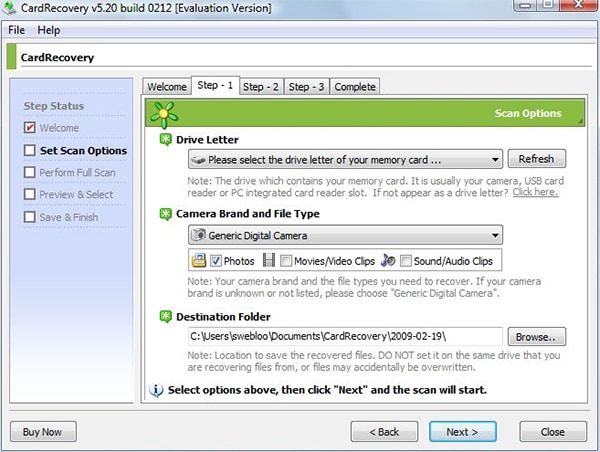Click the music note Sound icon
Viewport: 600px width, 452px height.
pyautogui.click(x=388, y=260)
